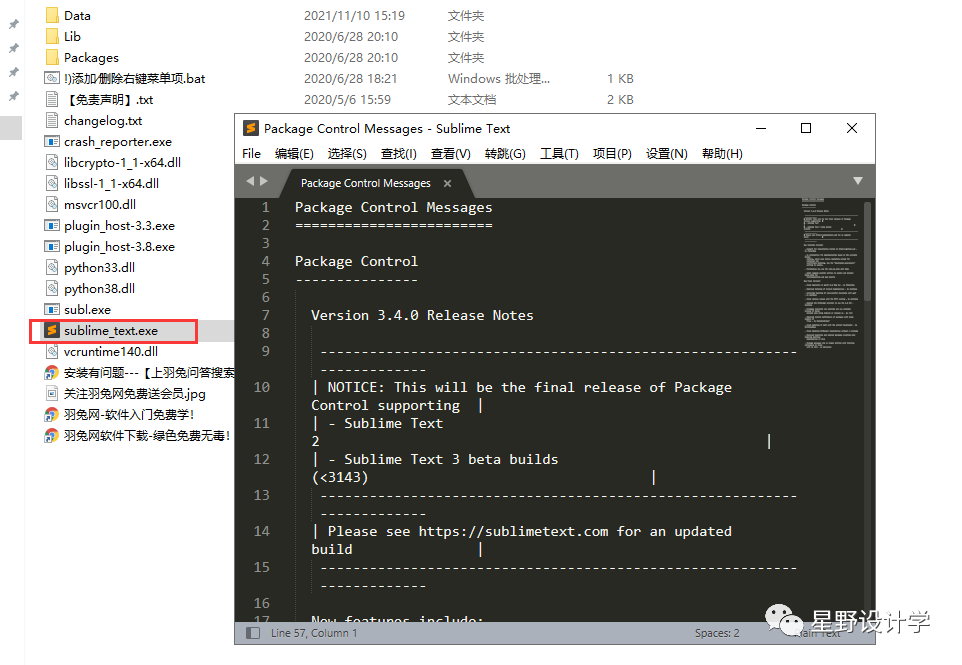Open the 设置(N) menu
Screen dimensions: 962x665
pos(667,153)
